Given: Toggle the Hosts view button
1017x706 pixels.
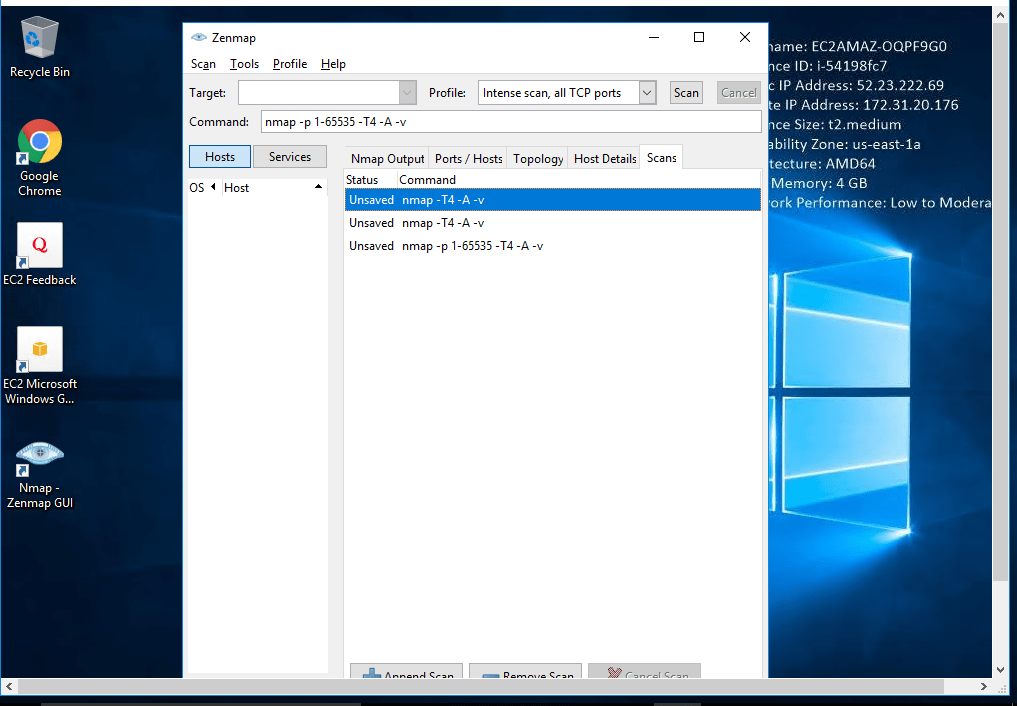Looking at the screenshot, I should [220, 157].
